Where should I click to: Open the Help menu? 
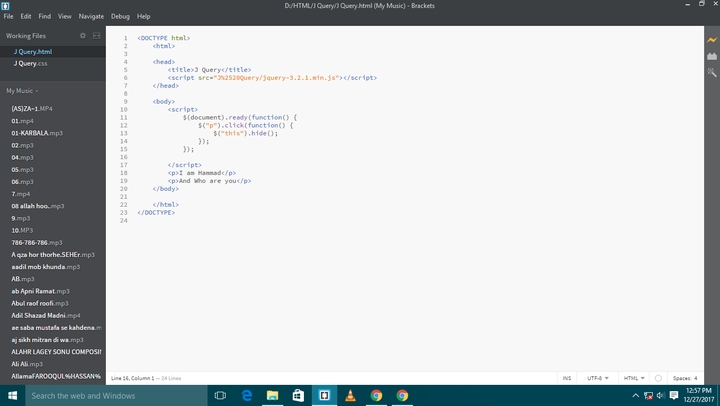(x=143, y=16)
